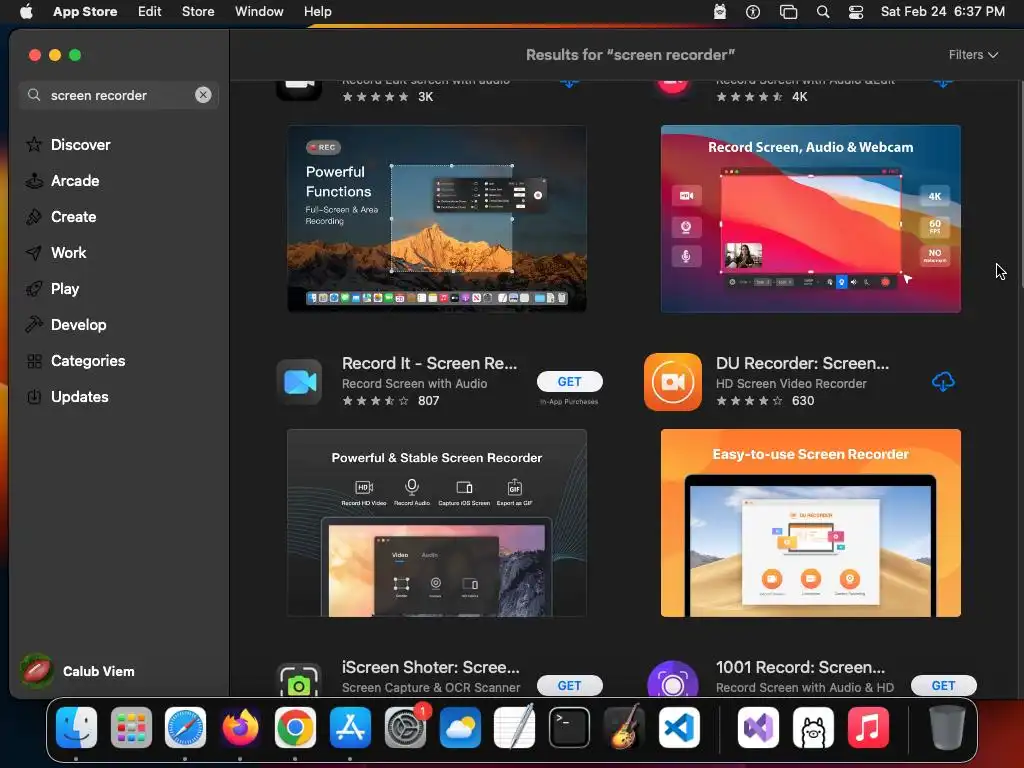The width and height of the screenshot is (1024, 768).
Task: Click the date and time in menu bar
Action: click(942, 11)
